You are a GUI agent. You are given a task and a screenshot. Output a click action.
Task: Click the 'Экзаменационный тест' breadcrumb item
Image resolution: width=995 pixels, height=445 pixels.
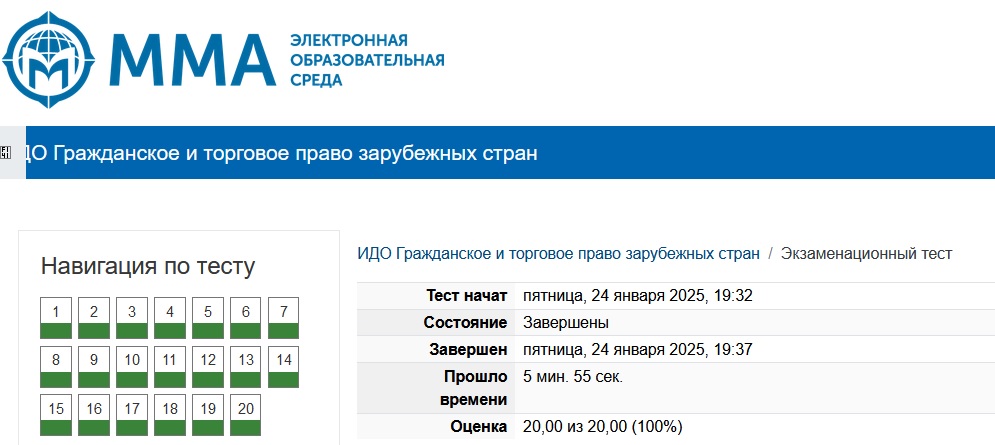point(866,253)
